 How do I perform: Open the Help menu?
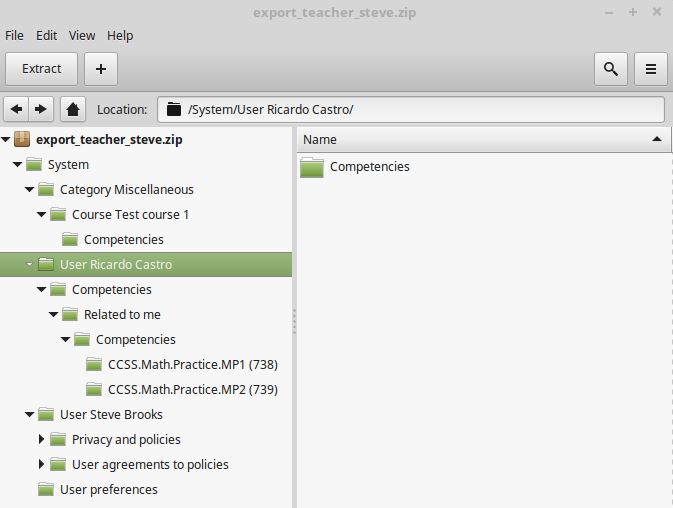120,36
